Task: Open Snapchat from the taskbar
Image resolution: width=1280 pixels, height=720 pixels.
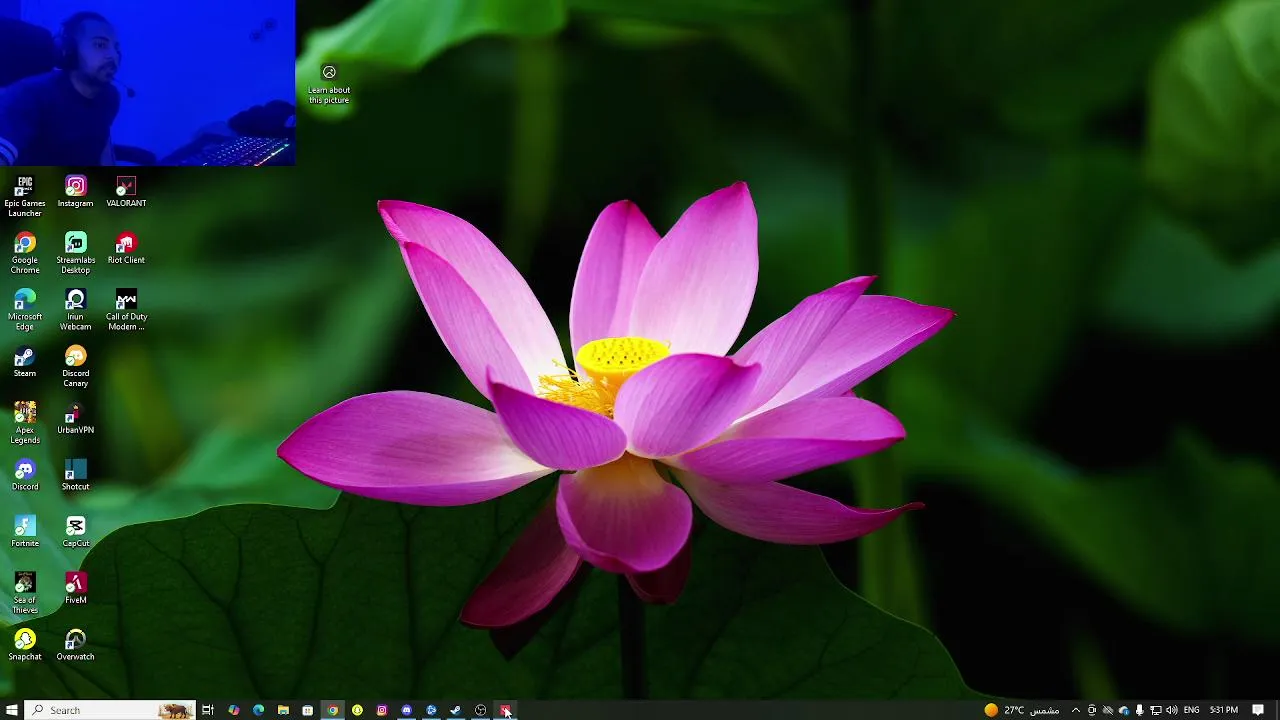Action: pyautogui.click(x=357, y=710)
